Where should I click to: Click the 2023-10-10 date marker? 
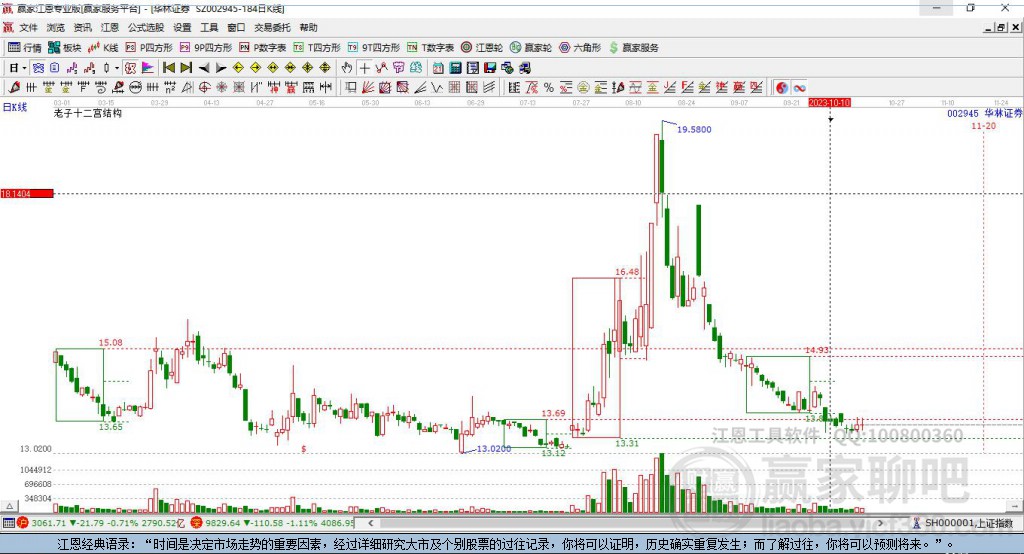[829, 103]
